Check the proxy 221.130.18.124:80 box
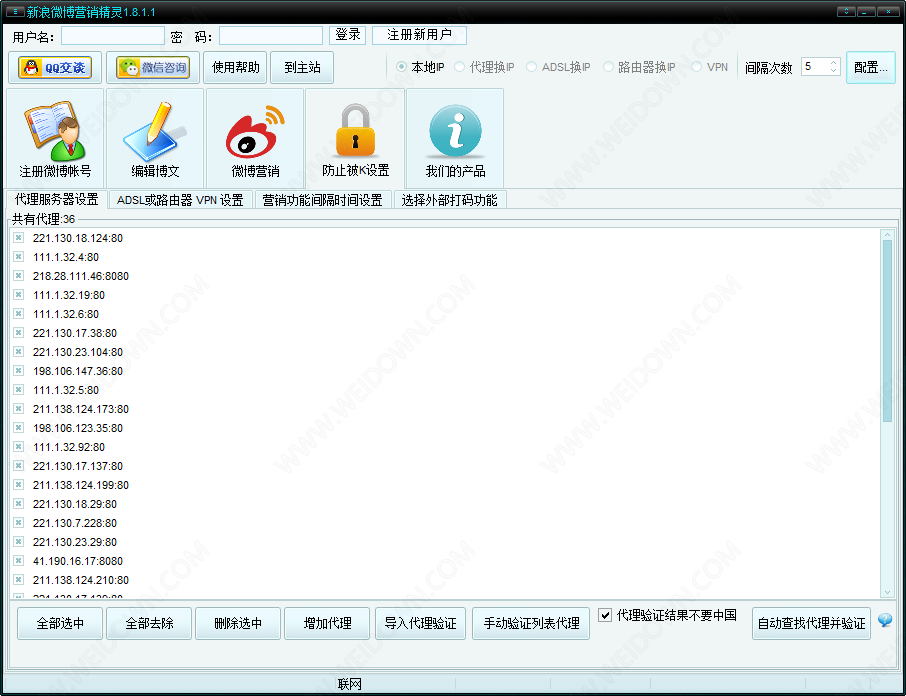This screenshot has height=696, width=906. (x=18, y=237)
